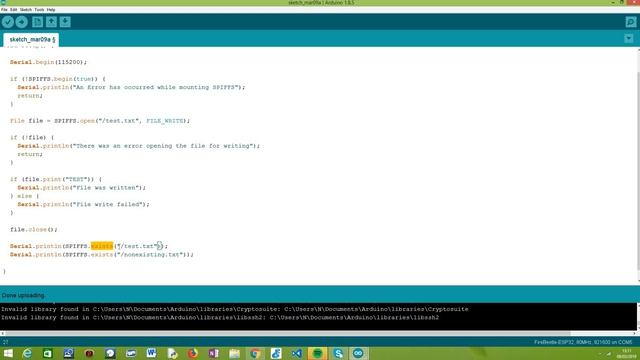The height and width of the screenshot is (360, 640).
Task: Switch to Google Chrome in the taskbar
Action: click(x=255, y=353)
